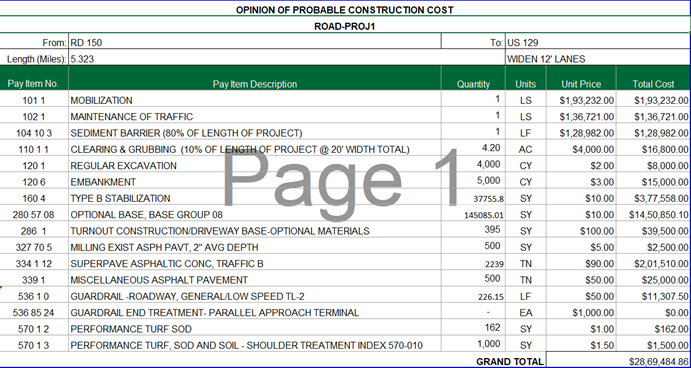
Task: Click the $14,50,850.10 total cost cell
Action: [x=653, y=214]
